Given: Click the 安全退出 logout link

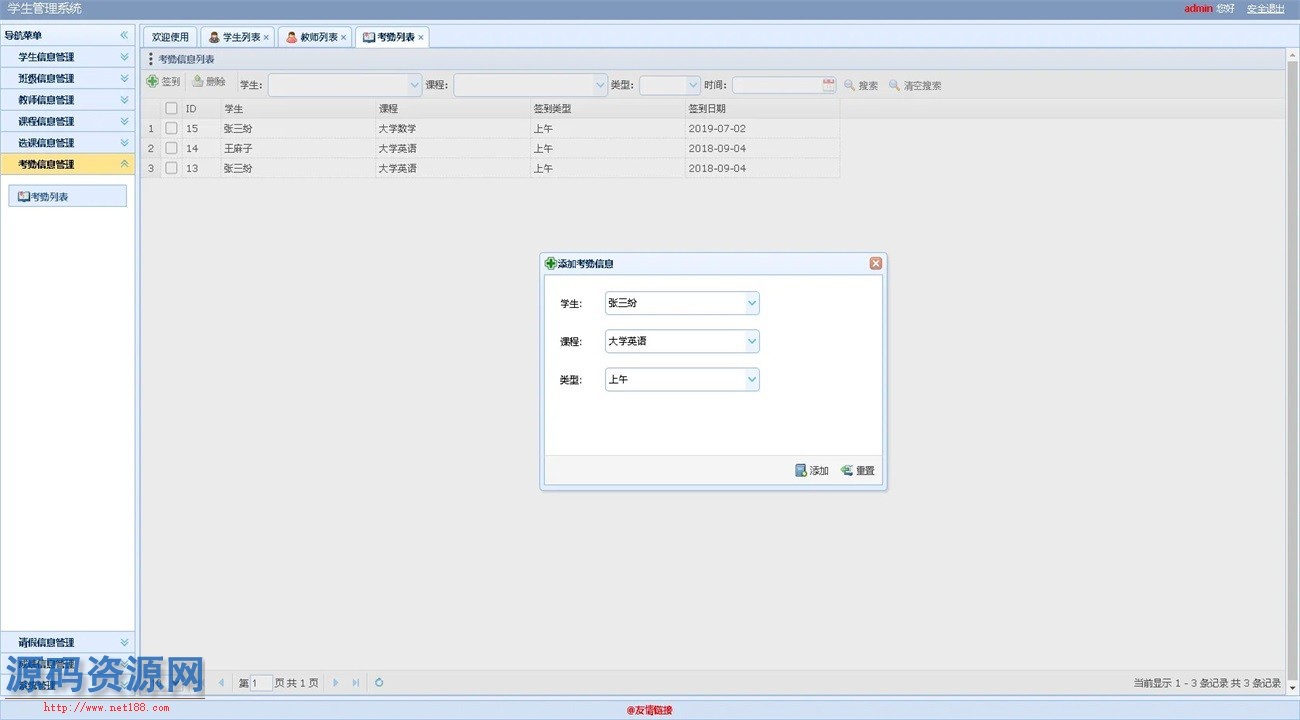Looking at the screenshot, I should tap(1265, 9).
